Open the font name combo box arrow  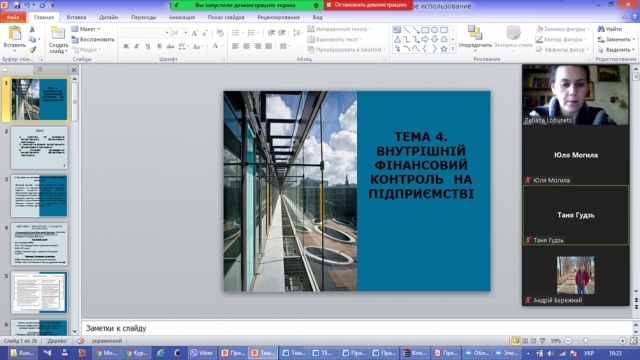167,33
